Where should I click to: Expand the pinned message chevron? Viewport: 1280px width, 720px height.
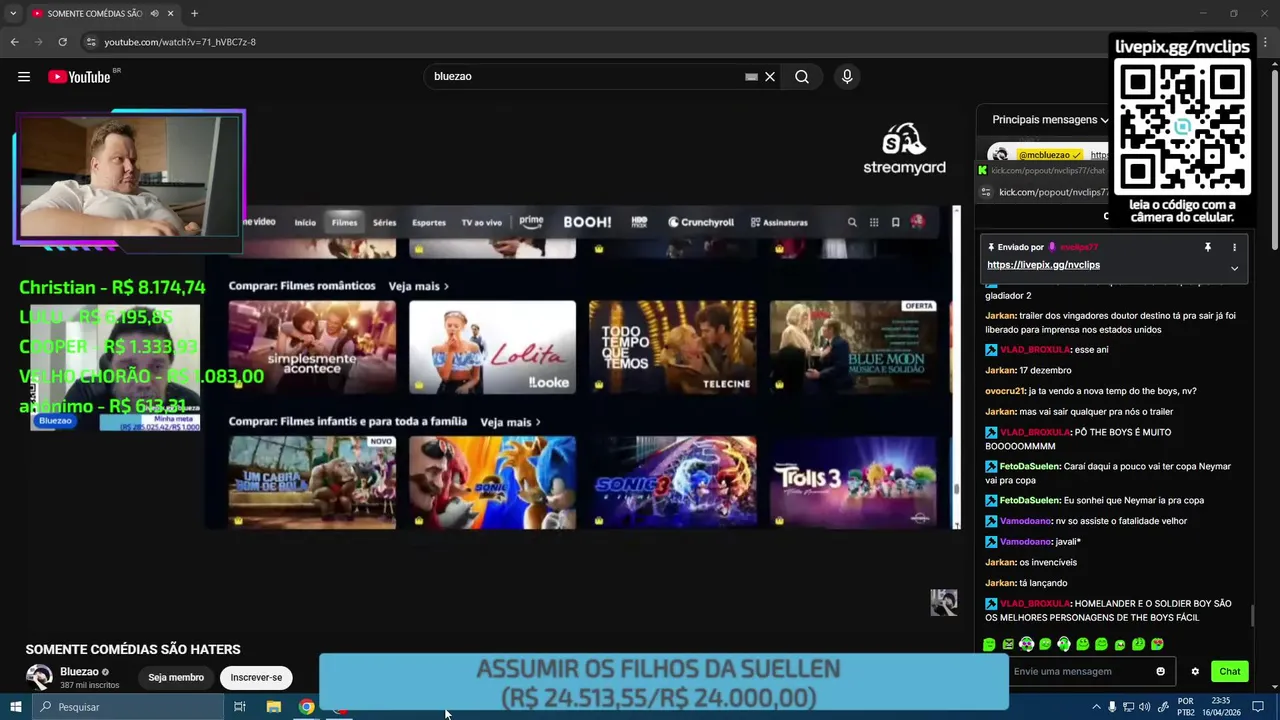[1234, 268]
